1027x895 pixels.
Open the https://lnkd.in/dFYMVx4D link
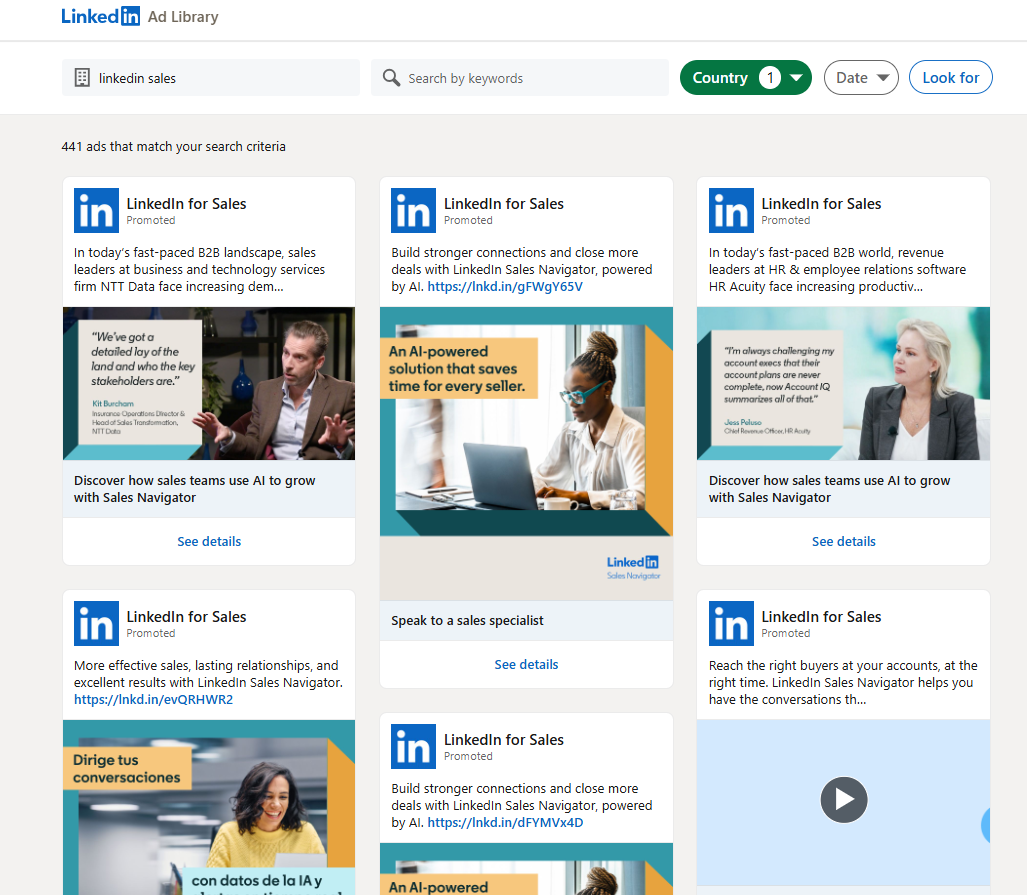click(505, 822)
